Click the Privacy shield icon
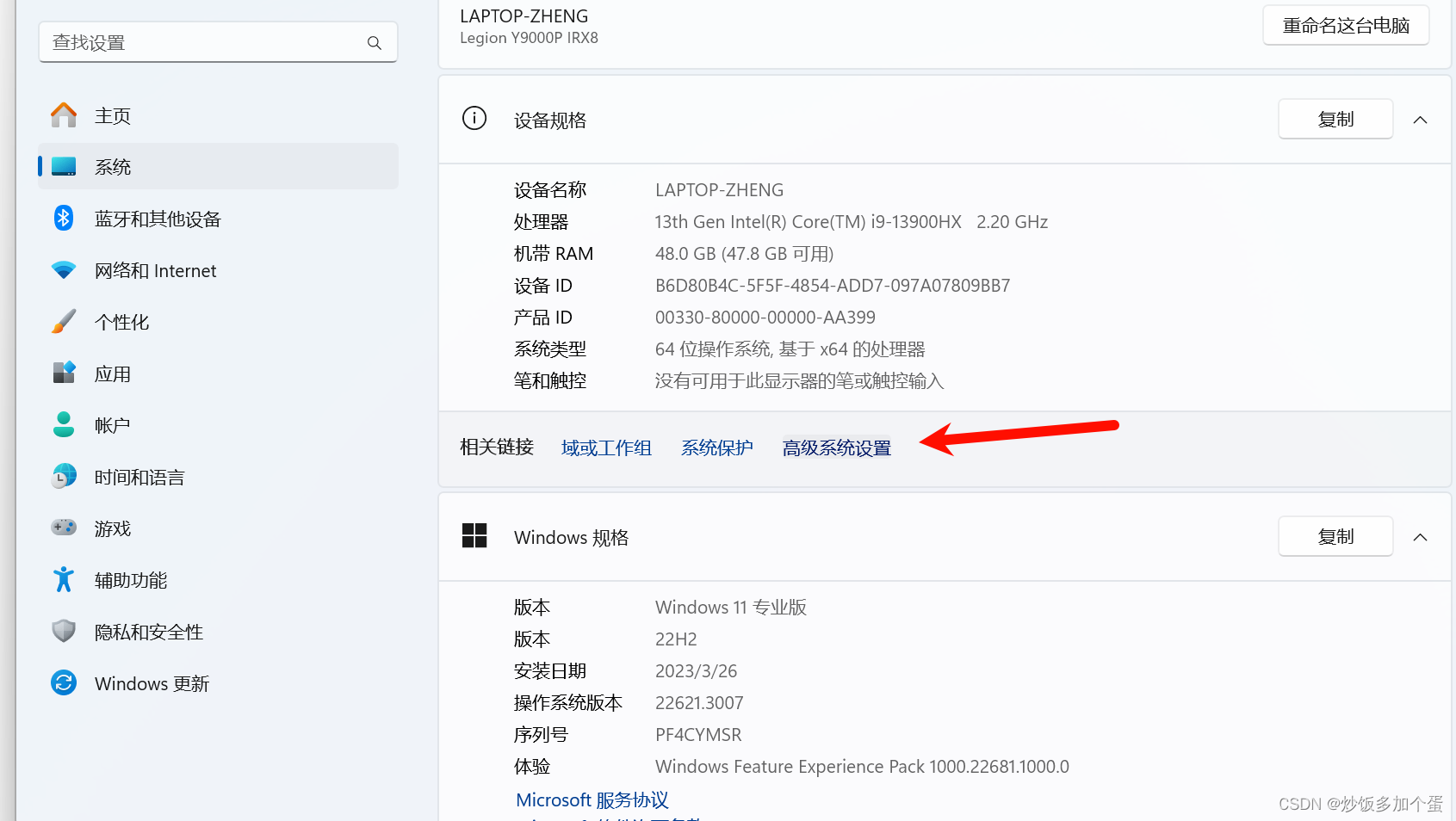Image resolution: width=1456 pixels, height=821 pixels. point(64,631)
